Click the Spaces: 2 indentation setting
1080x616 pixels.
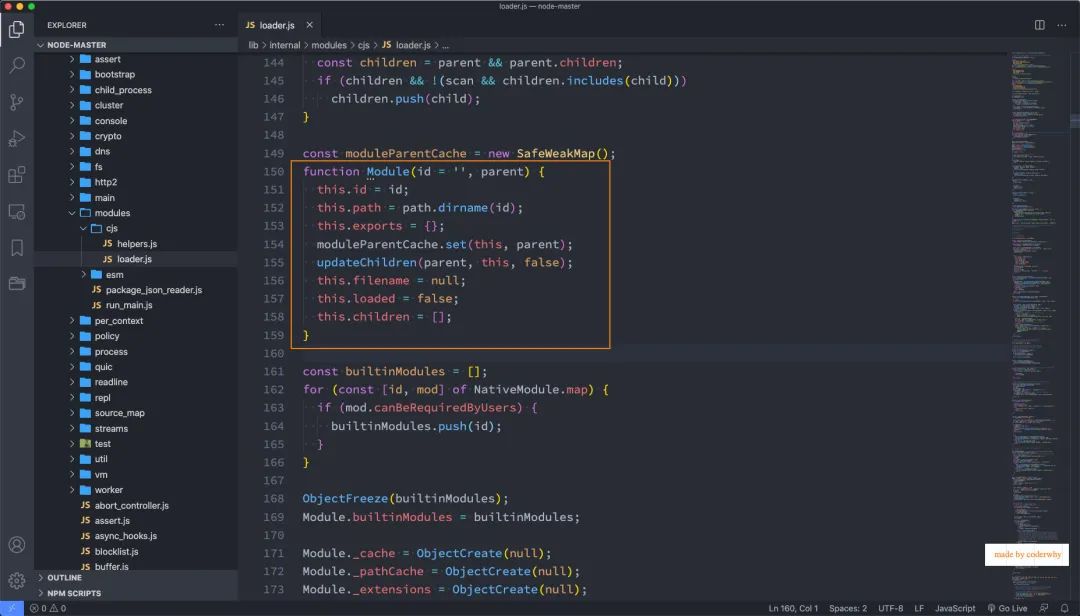848,608
